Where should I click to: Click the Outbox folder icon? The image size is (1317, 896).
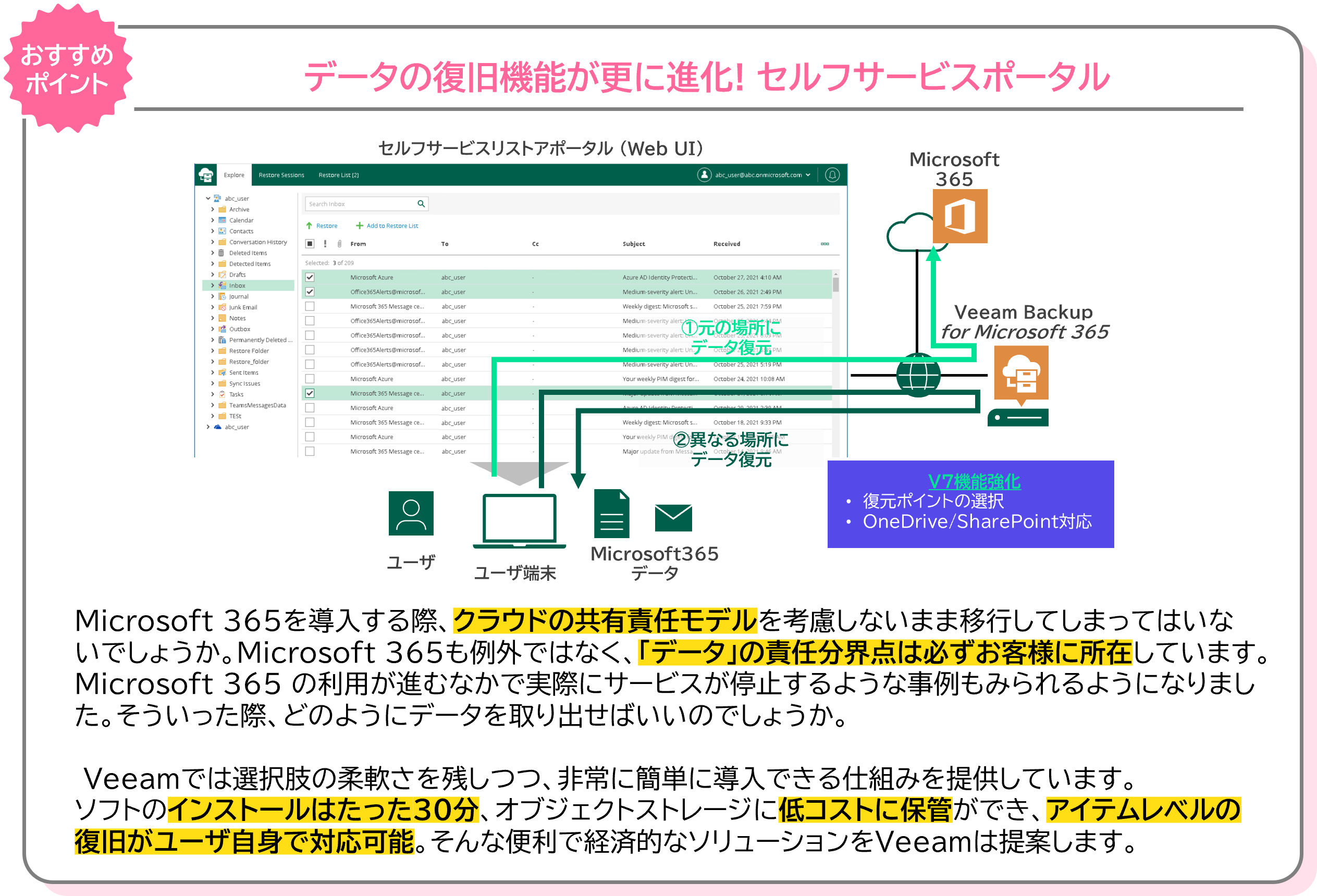[x=222, y=329]
